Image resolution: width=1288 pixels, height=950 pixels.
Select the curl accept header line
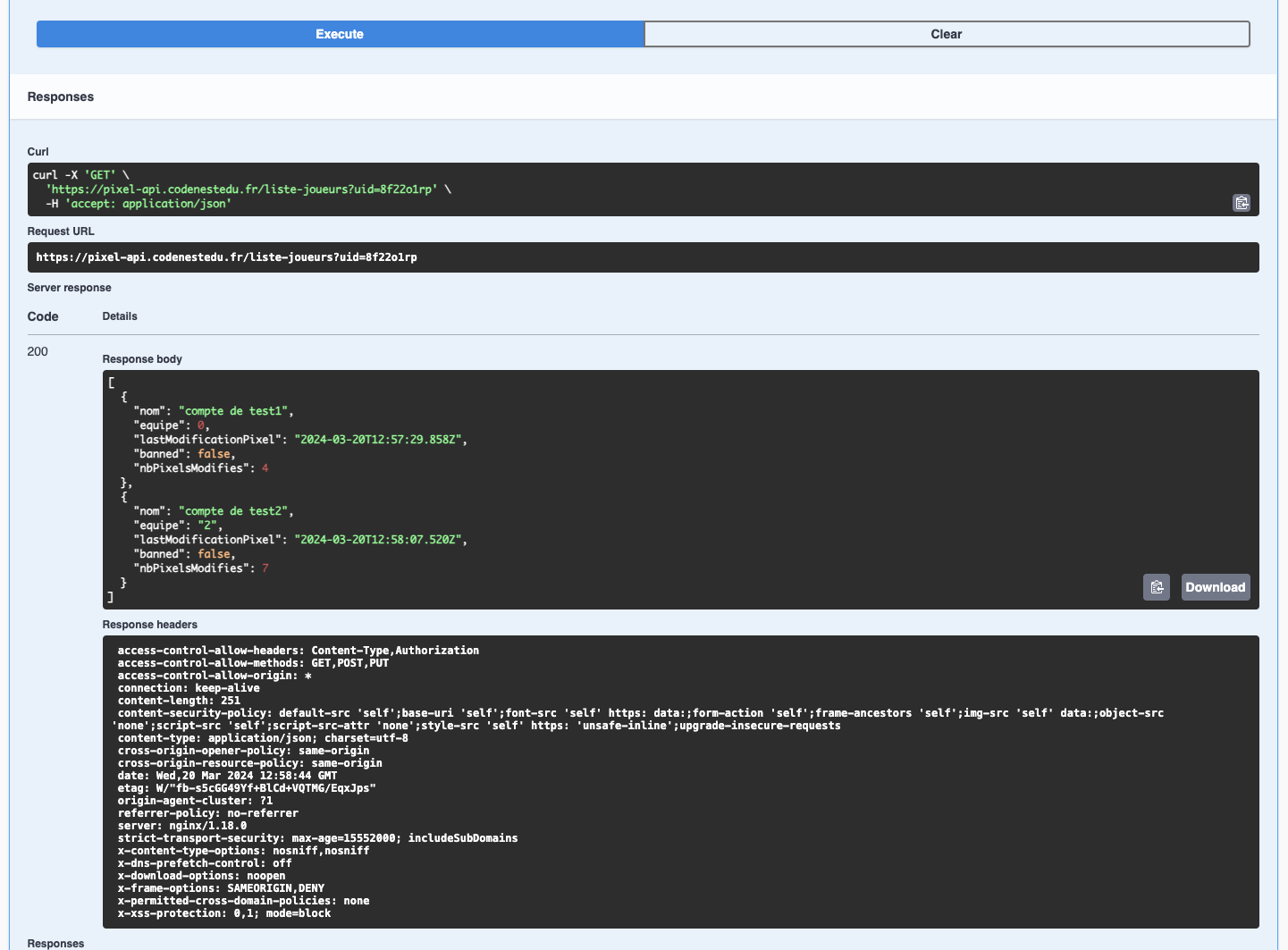(139, 204)
